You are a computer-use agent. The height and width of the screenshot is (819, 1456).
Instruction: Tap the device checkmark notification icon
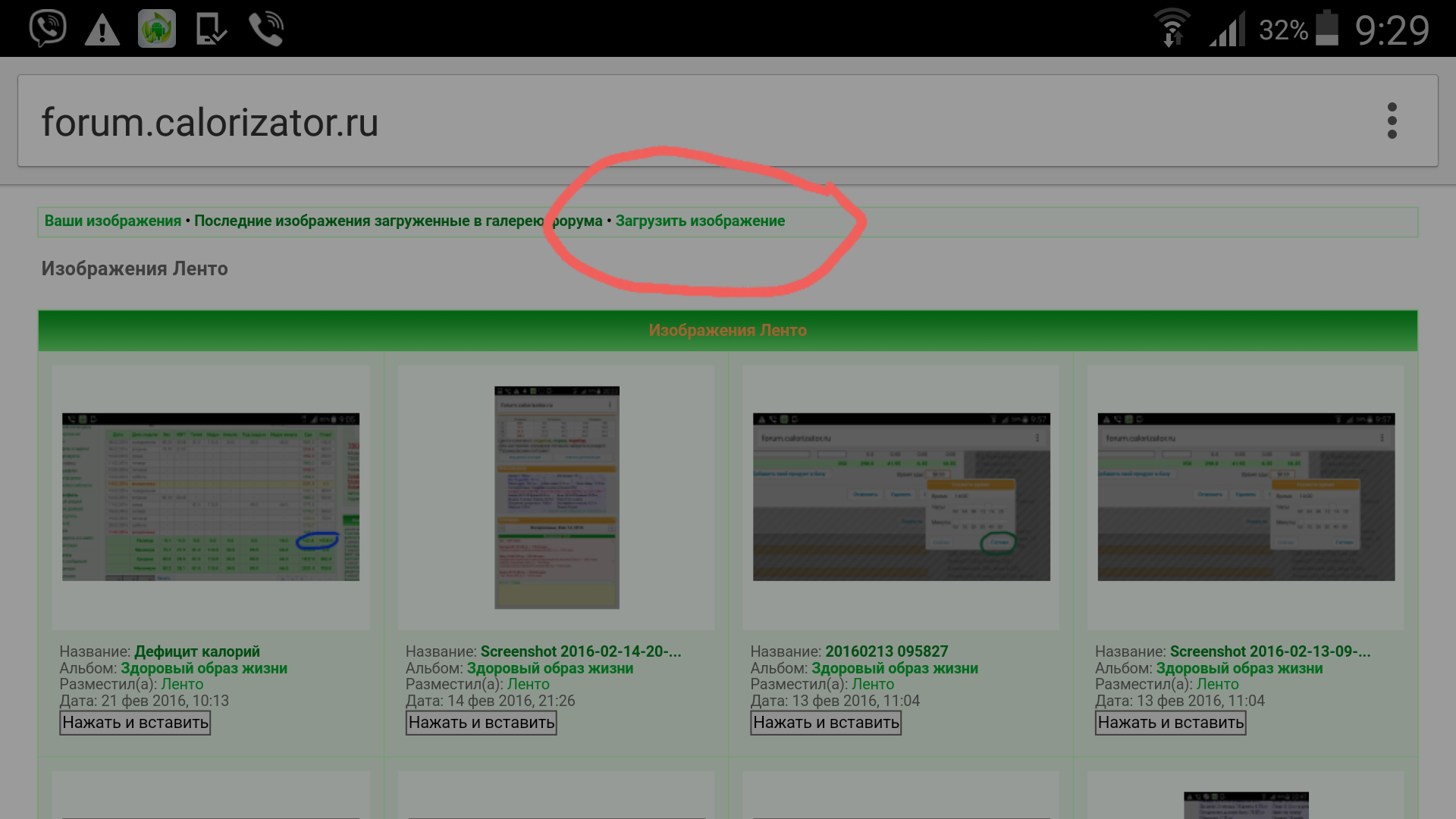click(x=211, y=30)
